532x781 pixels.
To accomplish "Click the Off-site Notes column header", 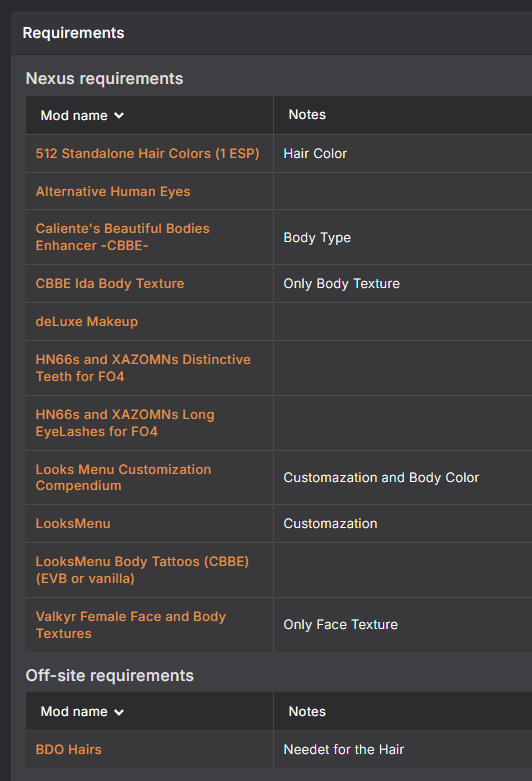I will (307, 711).
